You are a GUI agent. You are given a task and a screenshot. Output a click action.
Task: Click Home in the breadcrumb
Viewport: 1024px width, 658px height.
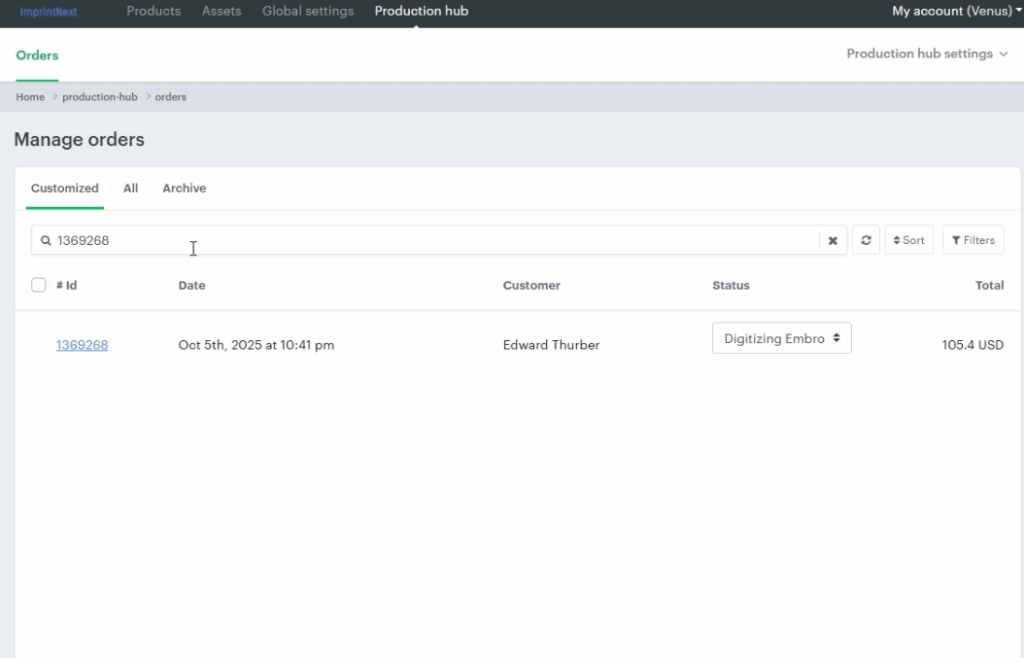30,97
